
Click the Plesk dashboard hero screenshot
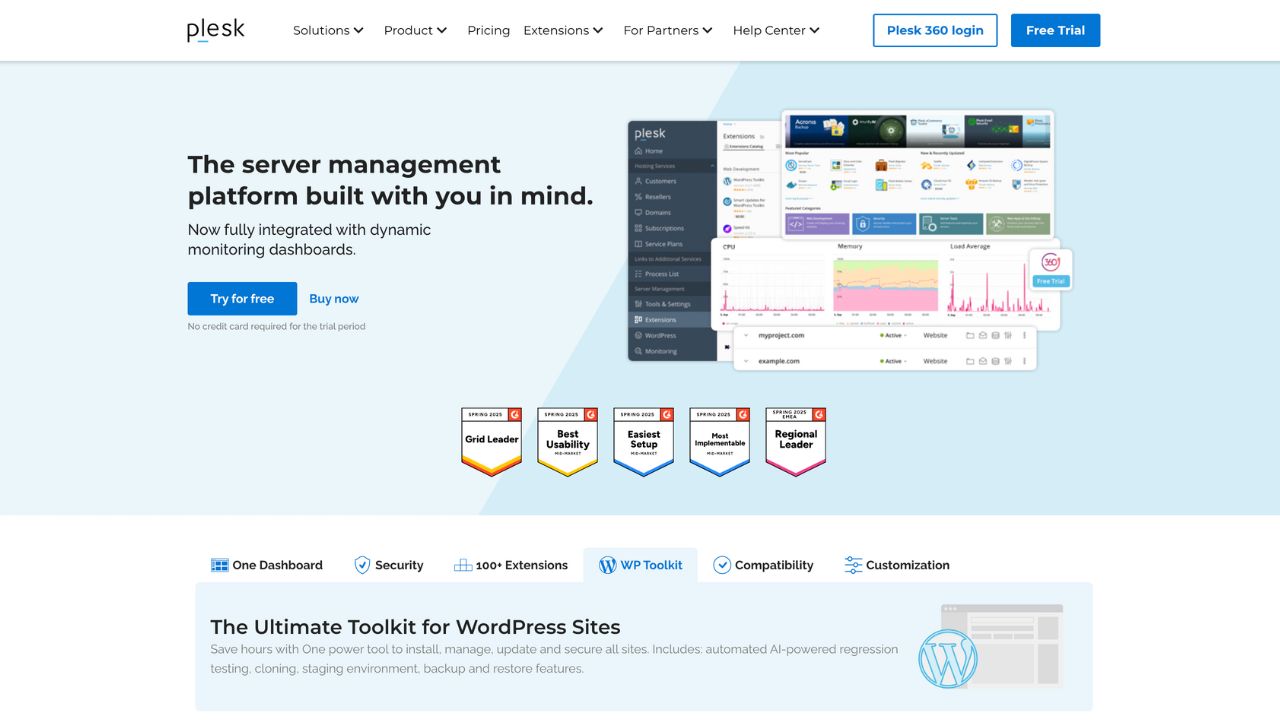(849, 240)
